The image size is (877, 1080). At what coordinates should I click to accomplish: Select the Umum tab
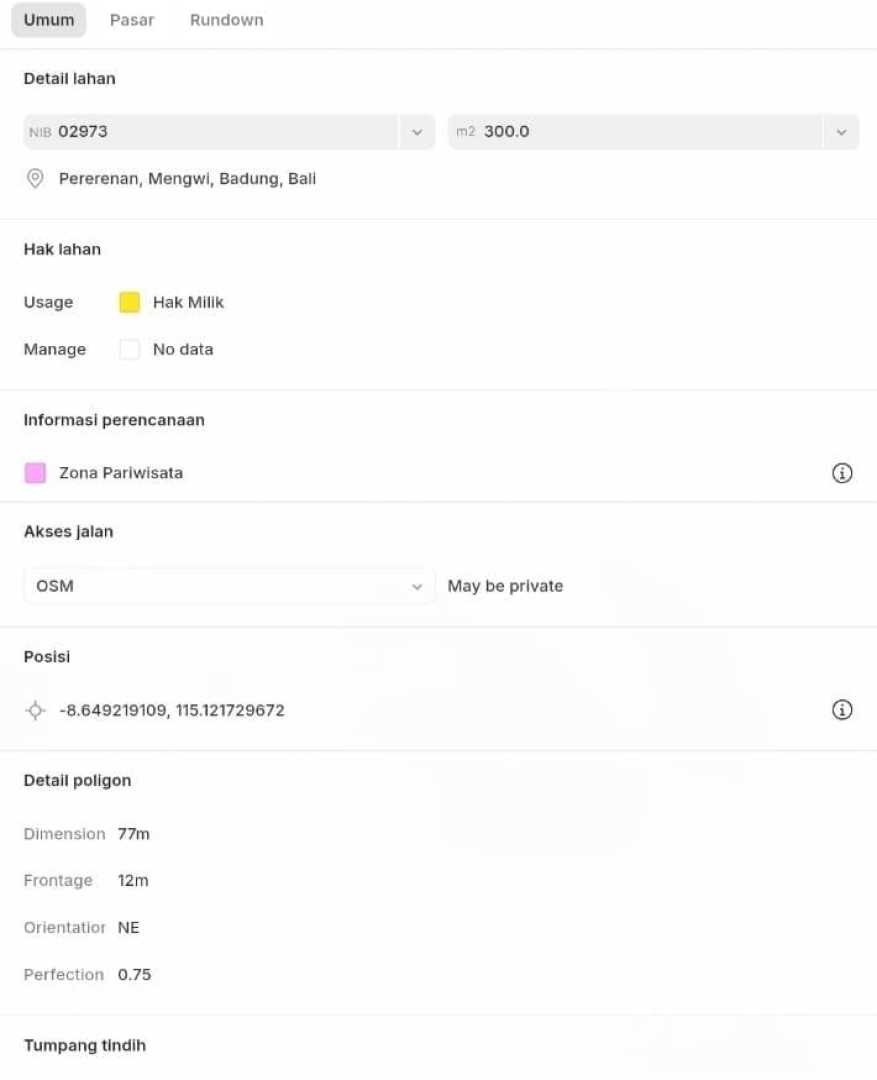(x=49, y=20)
